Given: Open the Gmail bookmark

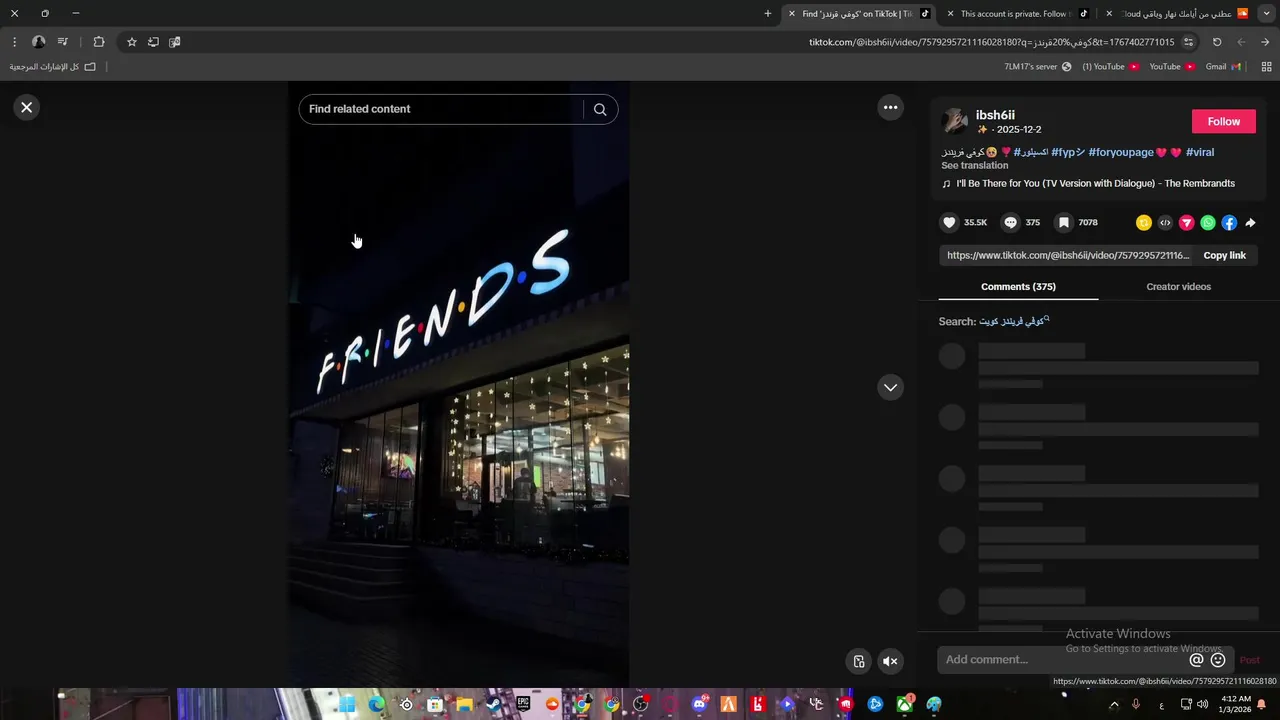Looking at the screenshot, I should [1223, 67].
